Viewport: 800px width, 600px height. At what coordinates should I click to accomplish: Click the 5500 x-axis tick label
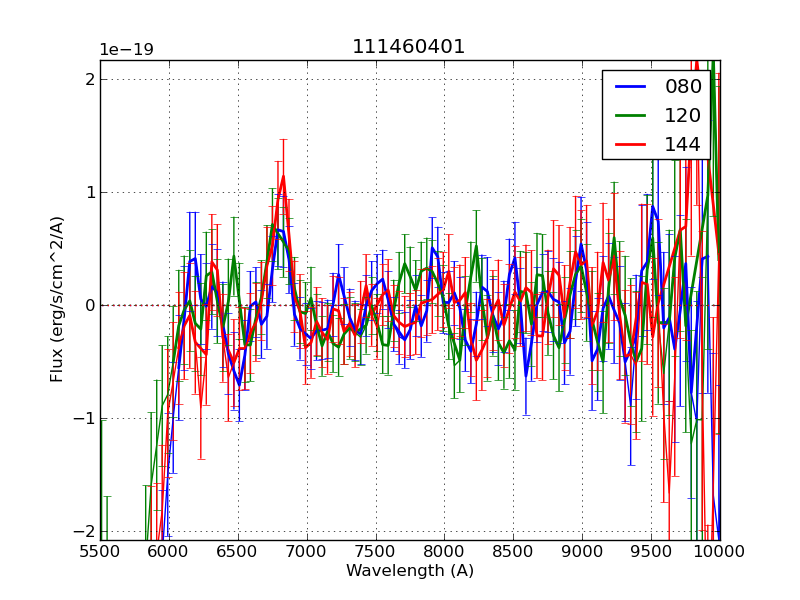[100, 551]
